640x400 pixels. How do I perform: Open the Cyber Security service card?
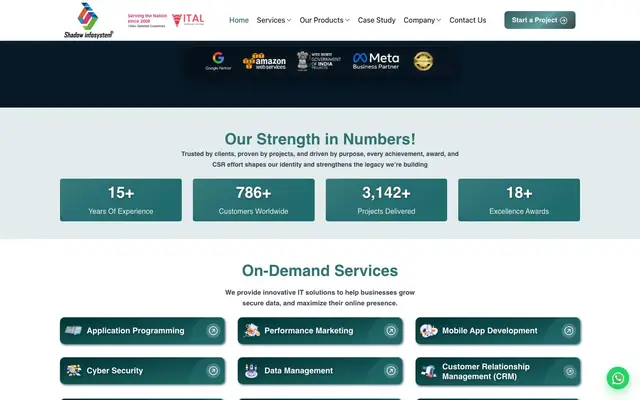click(x=142, y=371)
